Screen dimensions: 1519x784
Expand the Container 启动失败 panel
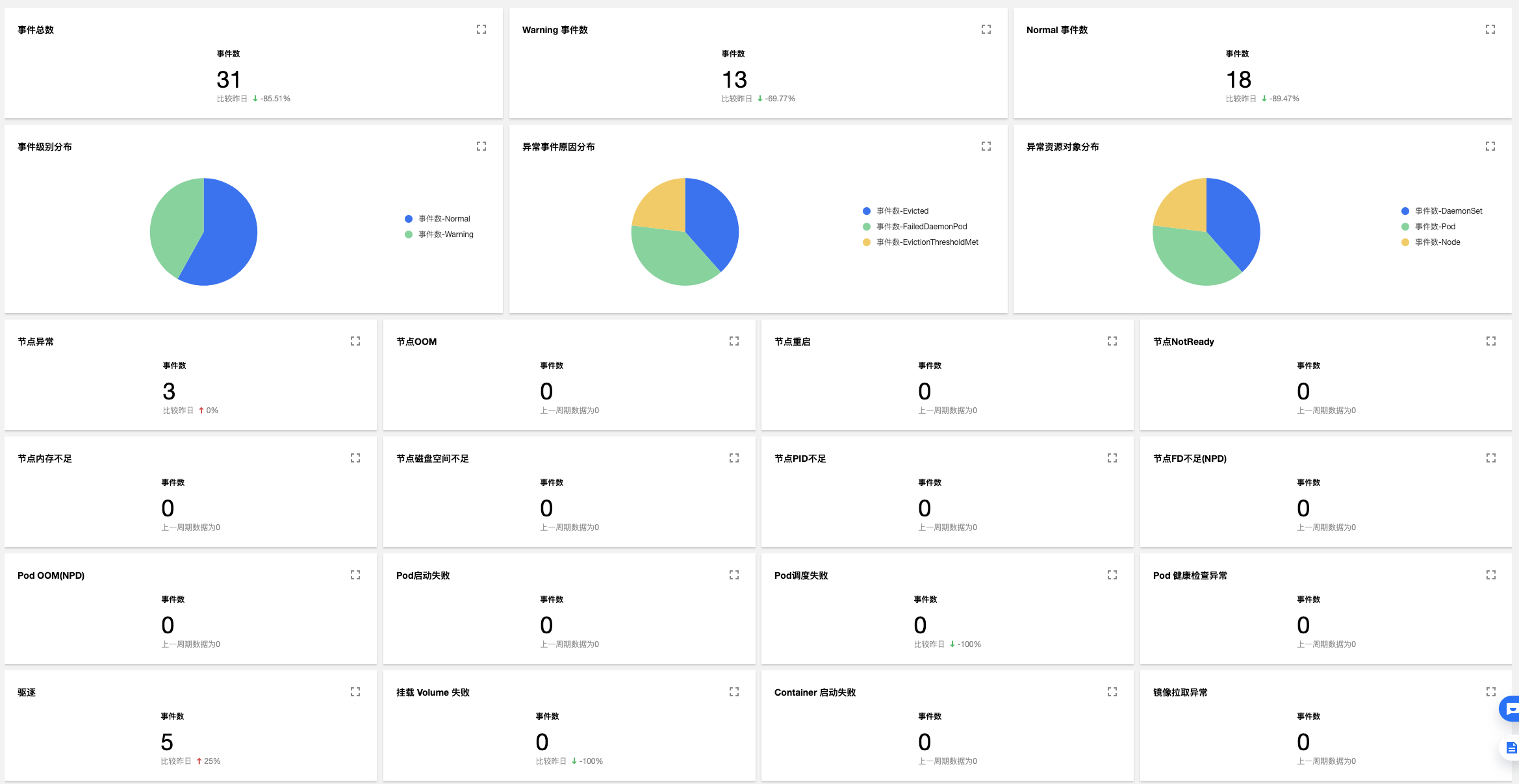(1112, 692)
